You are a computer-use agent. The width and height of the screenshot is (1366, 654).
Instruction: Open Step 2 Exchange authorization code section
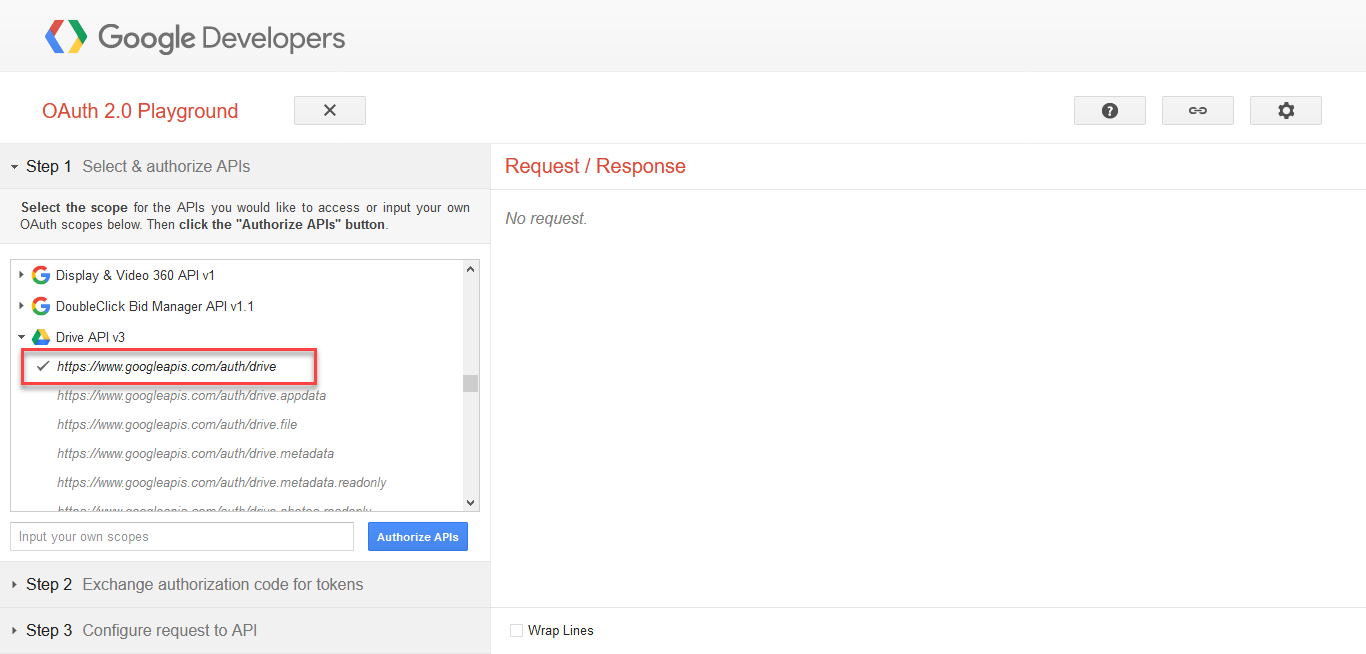[222, 584]
